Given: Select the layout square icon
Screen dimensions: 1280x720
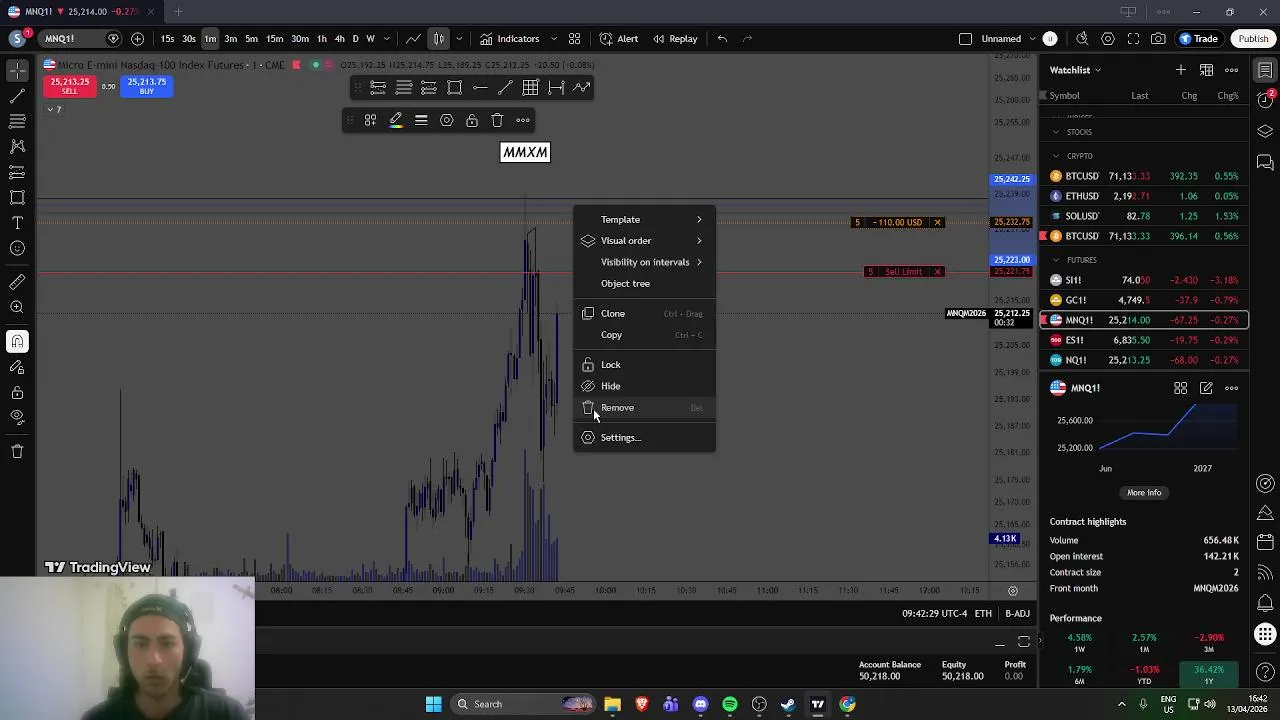Looking at the screenshot, I should [965, 39].
